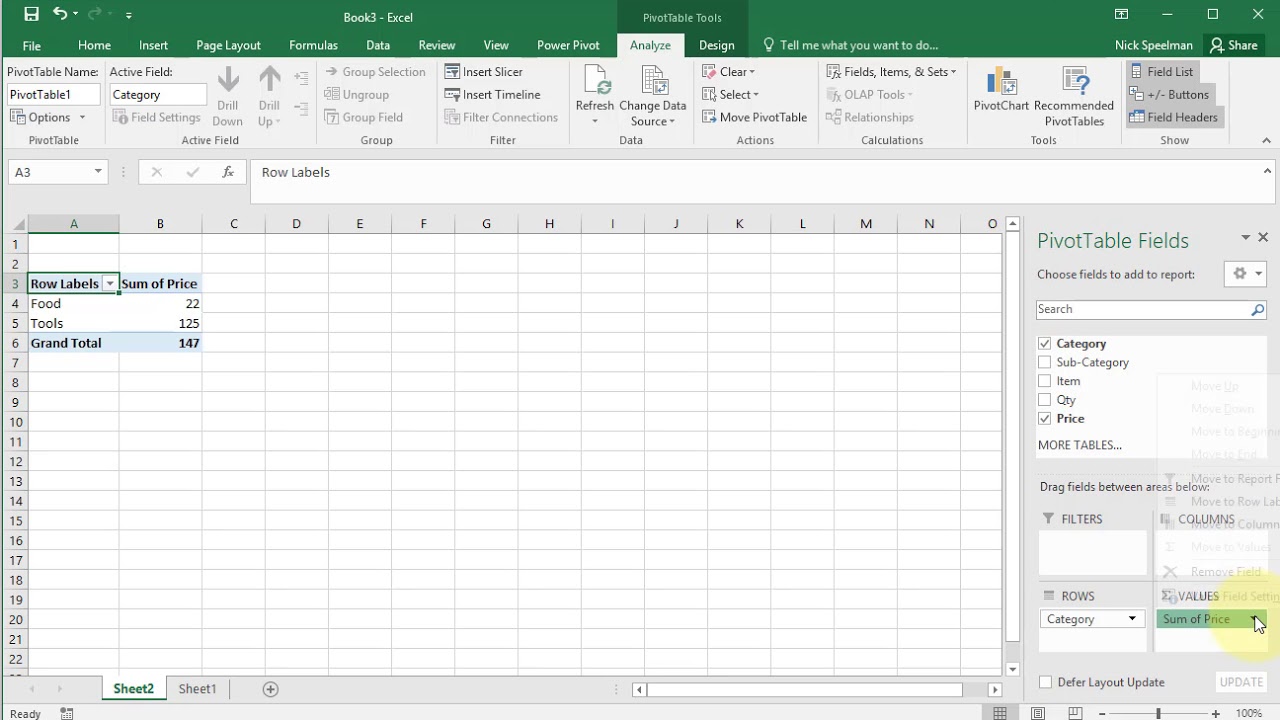Switch to Page Layout view in status bar
Screen dimensions: 1280x720
point(1038,714)
